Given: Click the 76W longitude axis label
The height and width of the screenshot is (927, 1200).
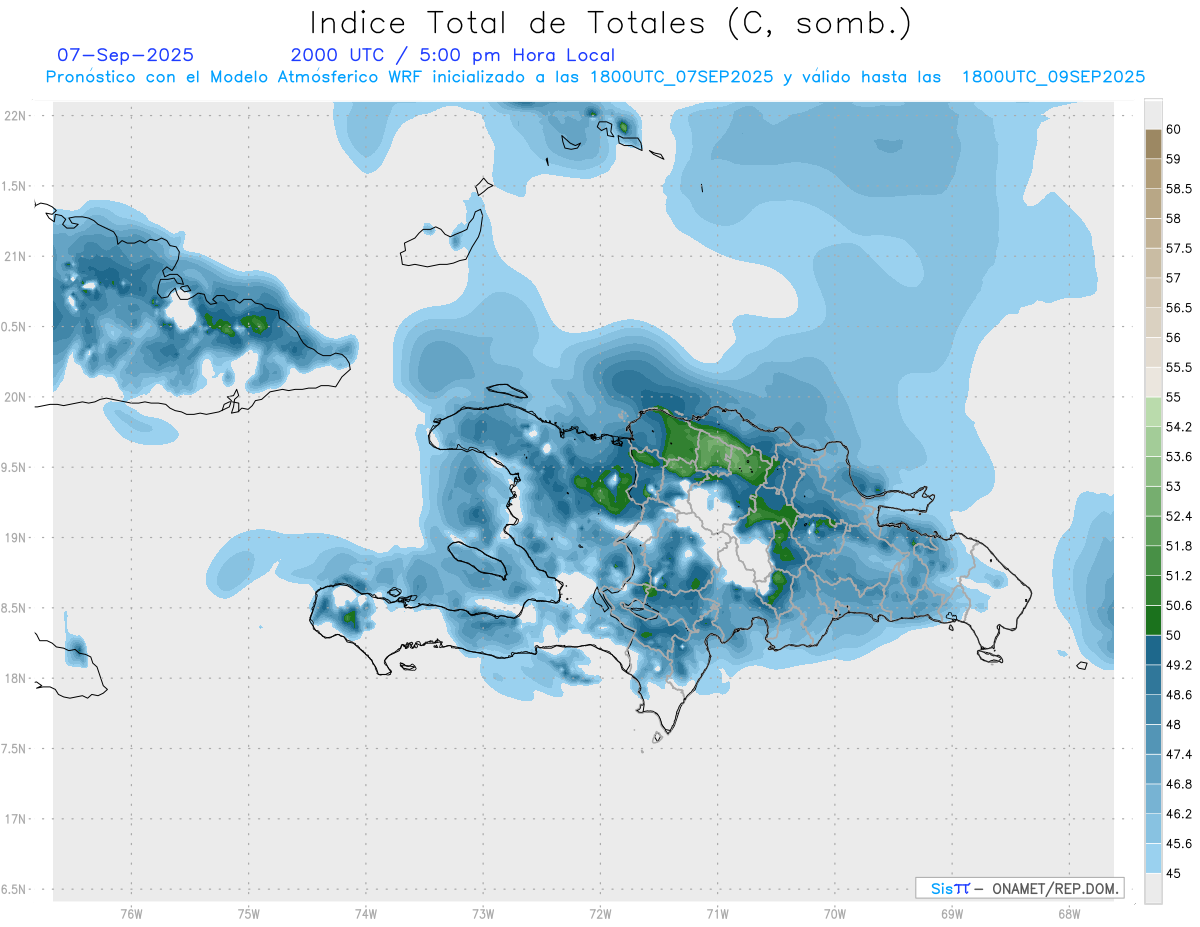Looking at the screenshot, I should pyautogui.click(x=131, y=913).
